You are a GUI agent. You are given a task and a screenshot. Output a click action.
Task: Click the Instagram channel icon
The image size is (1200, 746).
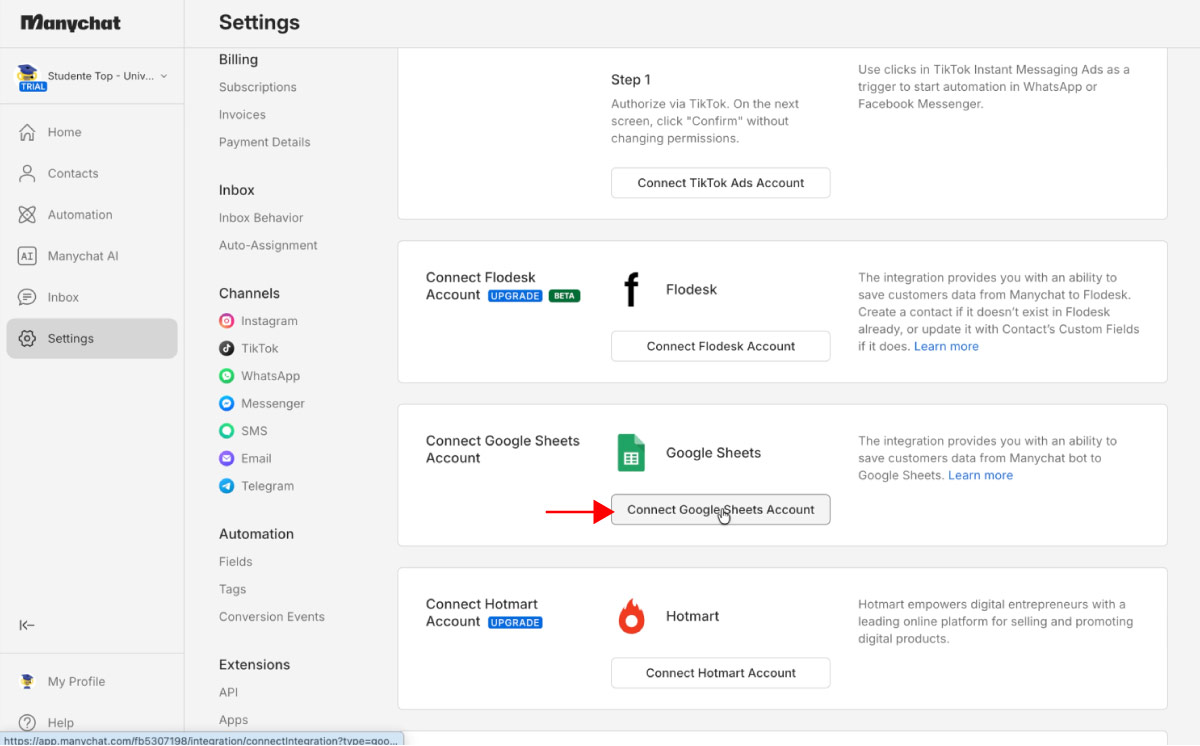[x=227, y=321]
